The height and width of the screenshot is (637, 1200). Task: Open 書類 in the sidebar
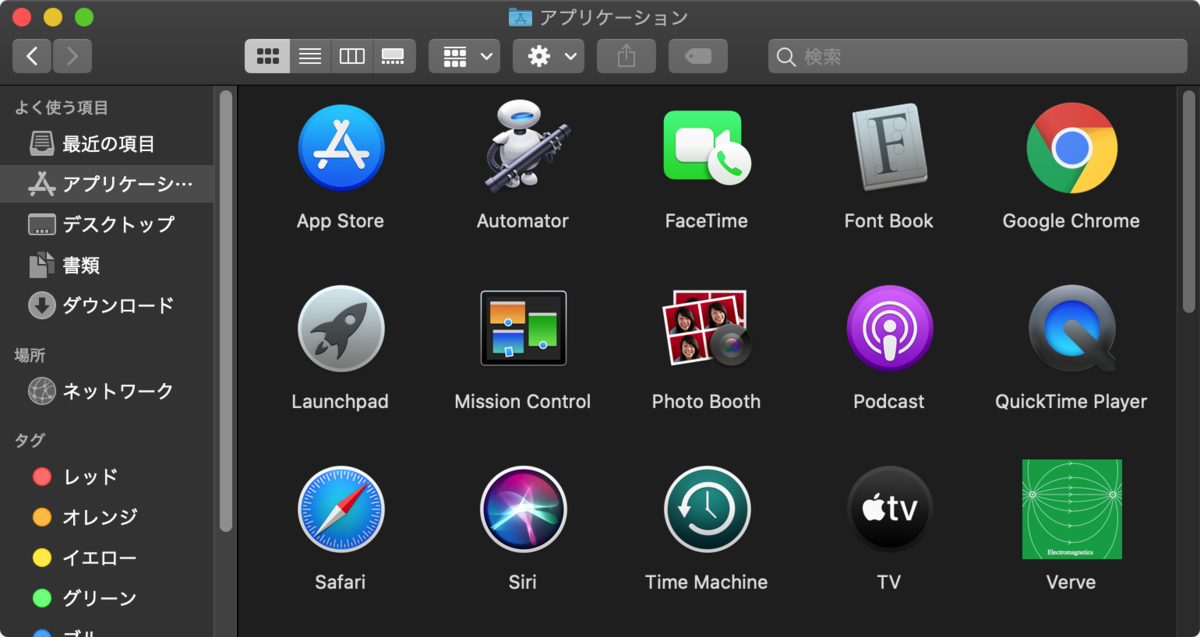[x=107, y=265]
